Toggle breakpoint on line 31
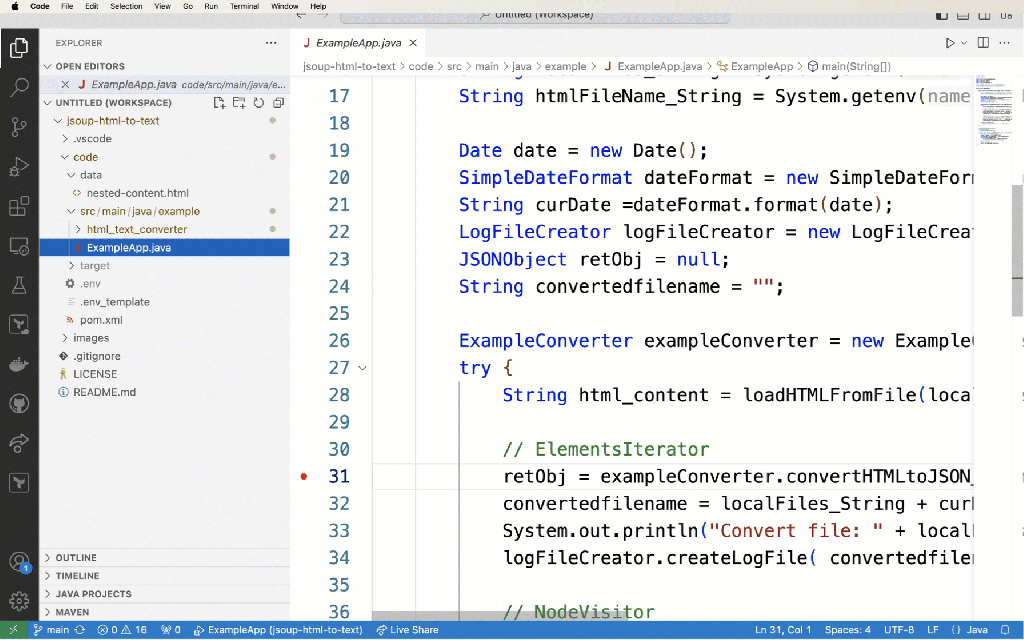The width and height of the screenshot is (1024, 640). click(x=305, y=477)
